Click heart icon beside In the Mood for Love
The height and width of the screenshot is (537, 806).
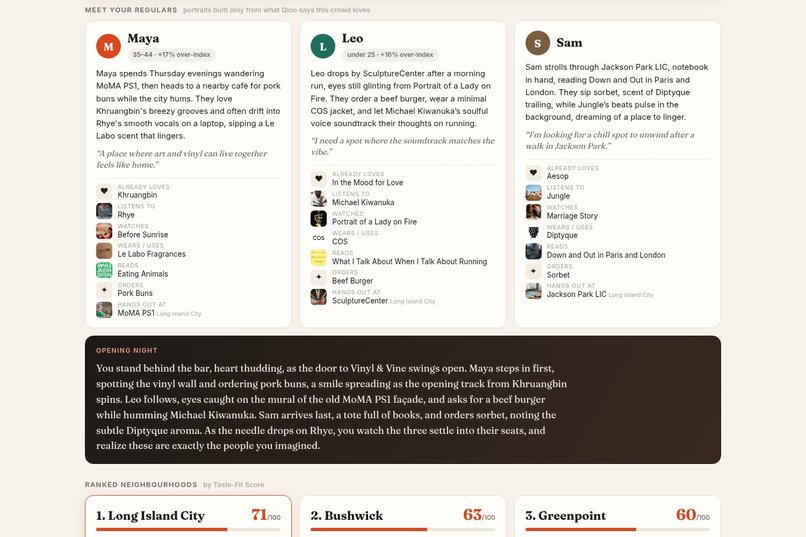click(x=319, y=179)
